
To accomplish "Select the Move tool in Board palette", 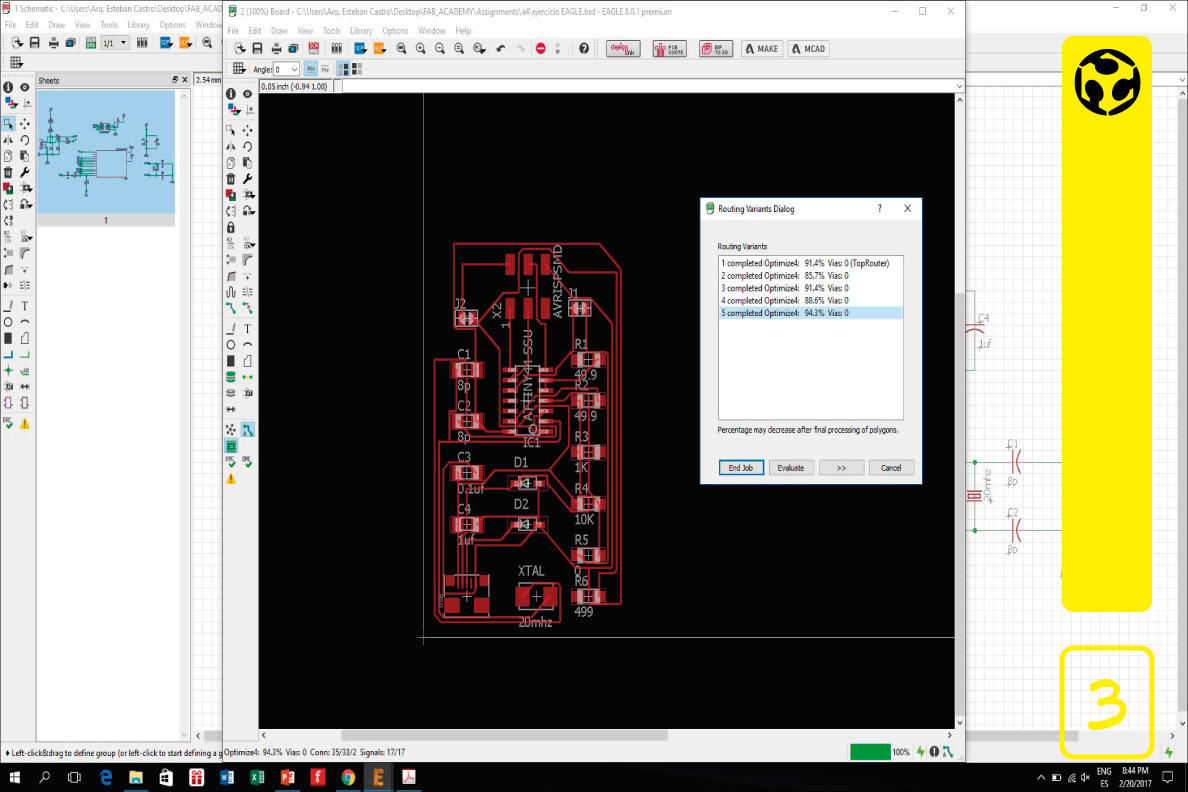I will tap(247, 130).
